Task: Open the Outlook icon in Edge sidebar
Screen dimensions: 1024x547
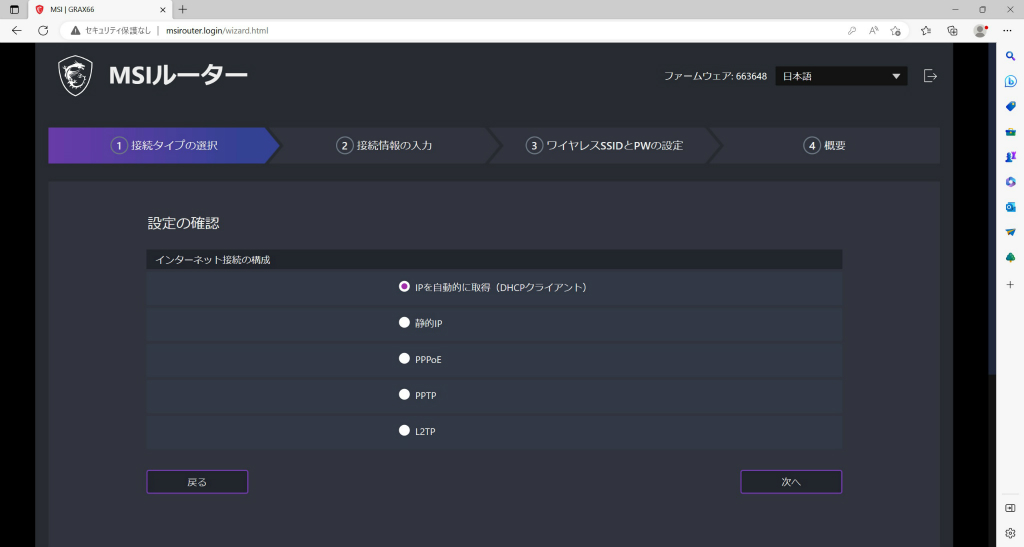Action: (1010, 207)
